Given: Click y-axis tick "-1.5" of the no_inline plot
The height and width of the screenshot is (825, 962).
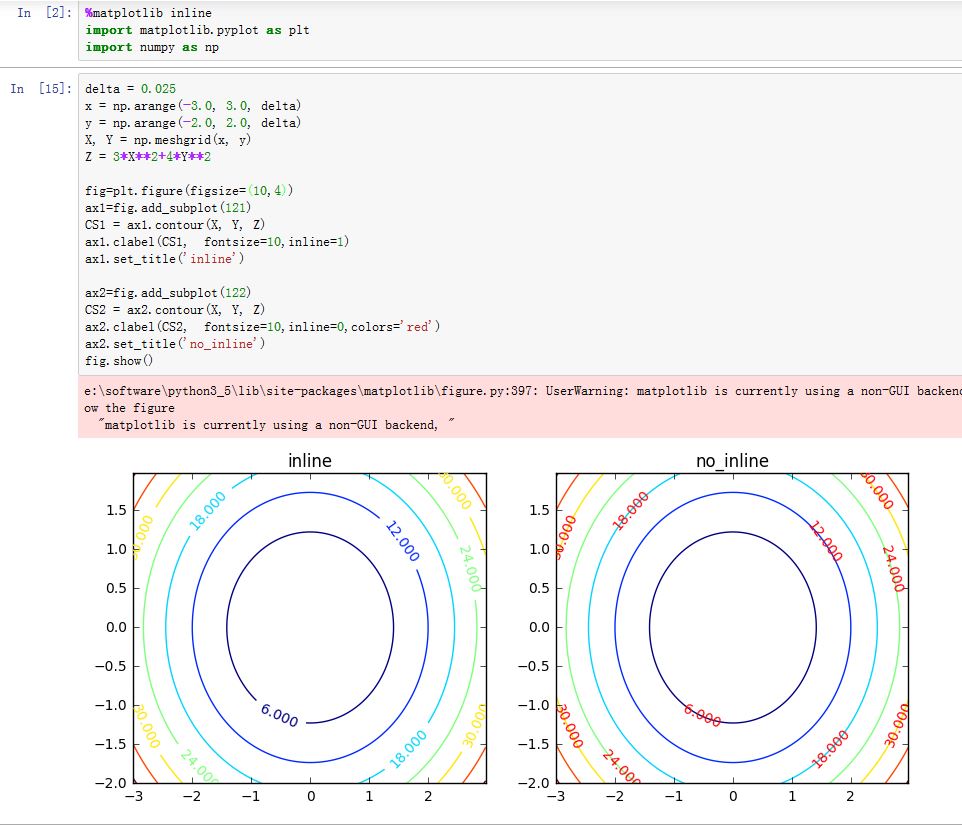Looking at the screenshot, I should coord(534,745).
